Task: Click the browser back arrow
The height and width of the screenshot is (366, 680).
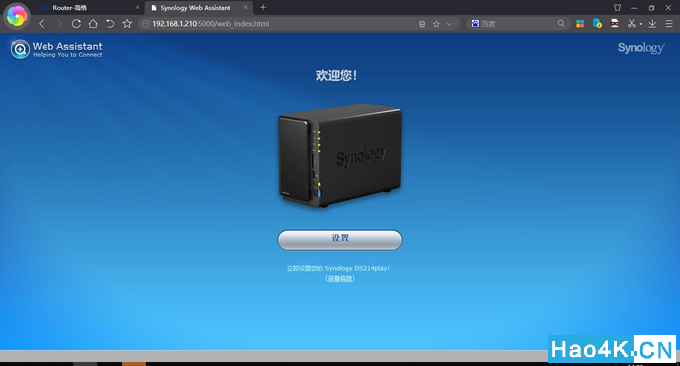Action: (x=42, y=24)
